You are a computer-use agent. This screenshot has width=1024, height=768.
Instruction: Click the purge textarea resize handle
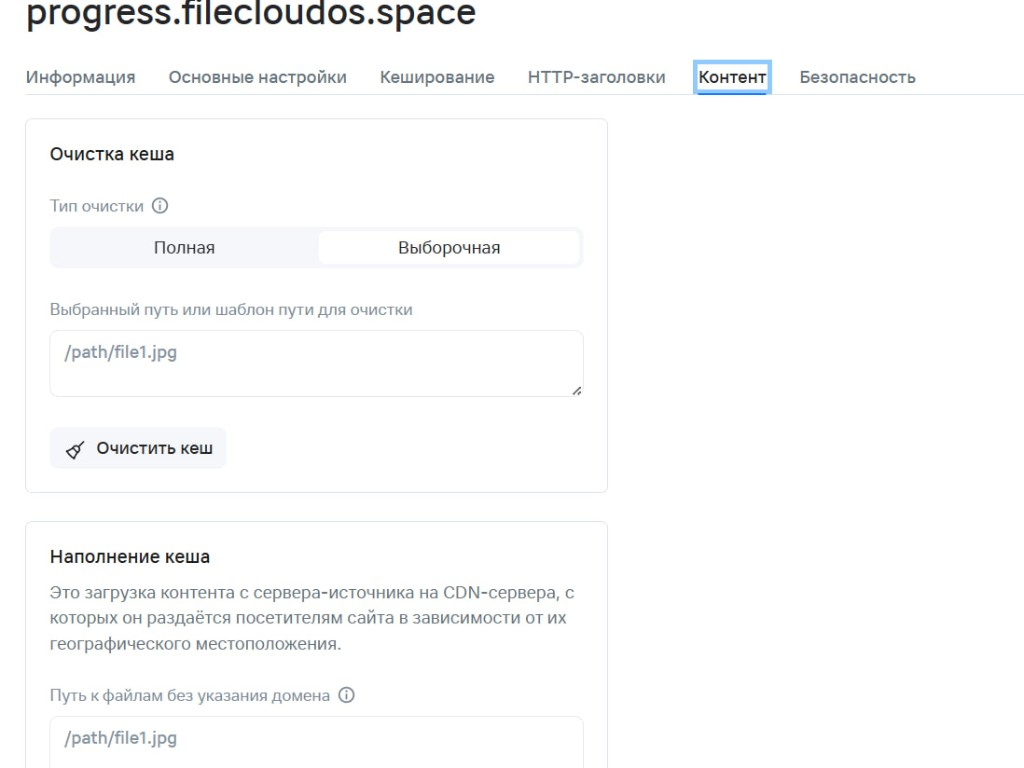click(x=577, y=391)
